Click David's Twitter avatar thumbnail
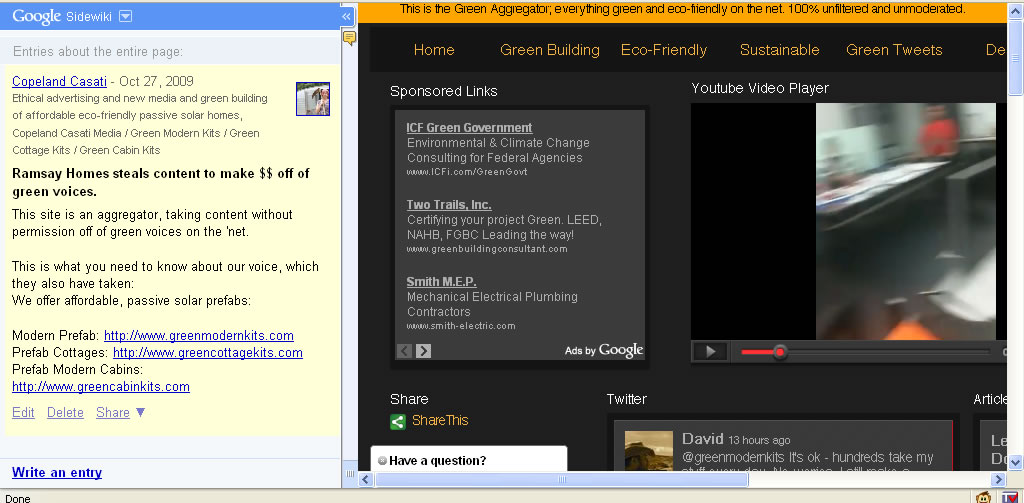 (x=648, y=450)
